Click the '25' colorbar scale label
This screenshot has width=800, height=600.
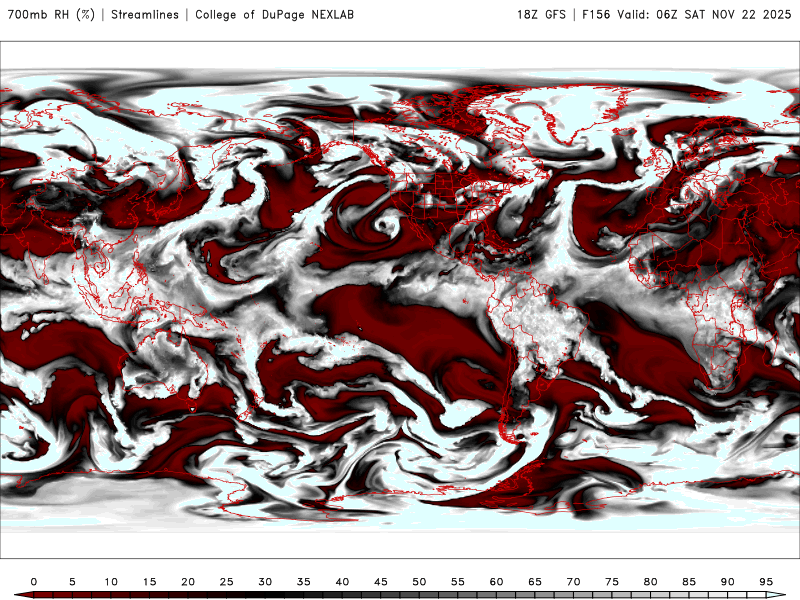(227, 582)
